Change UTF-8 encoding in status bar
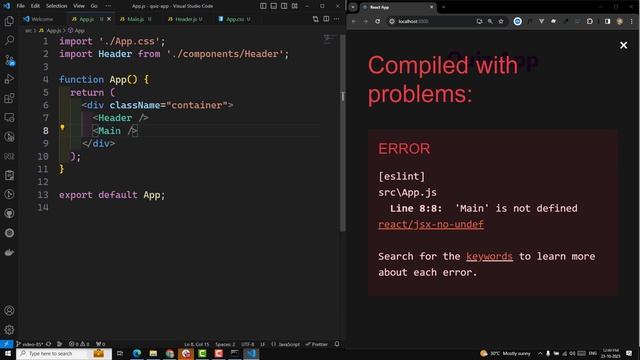Viewport: 640px width, 360px height. click(247, 344)
